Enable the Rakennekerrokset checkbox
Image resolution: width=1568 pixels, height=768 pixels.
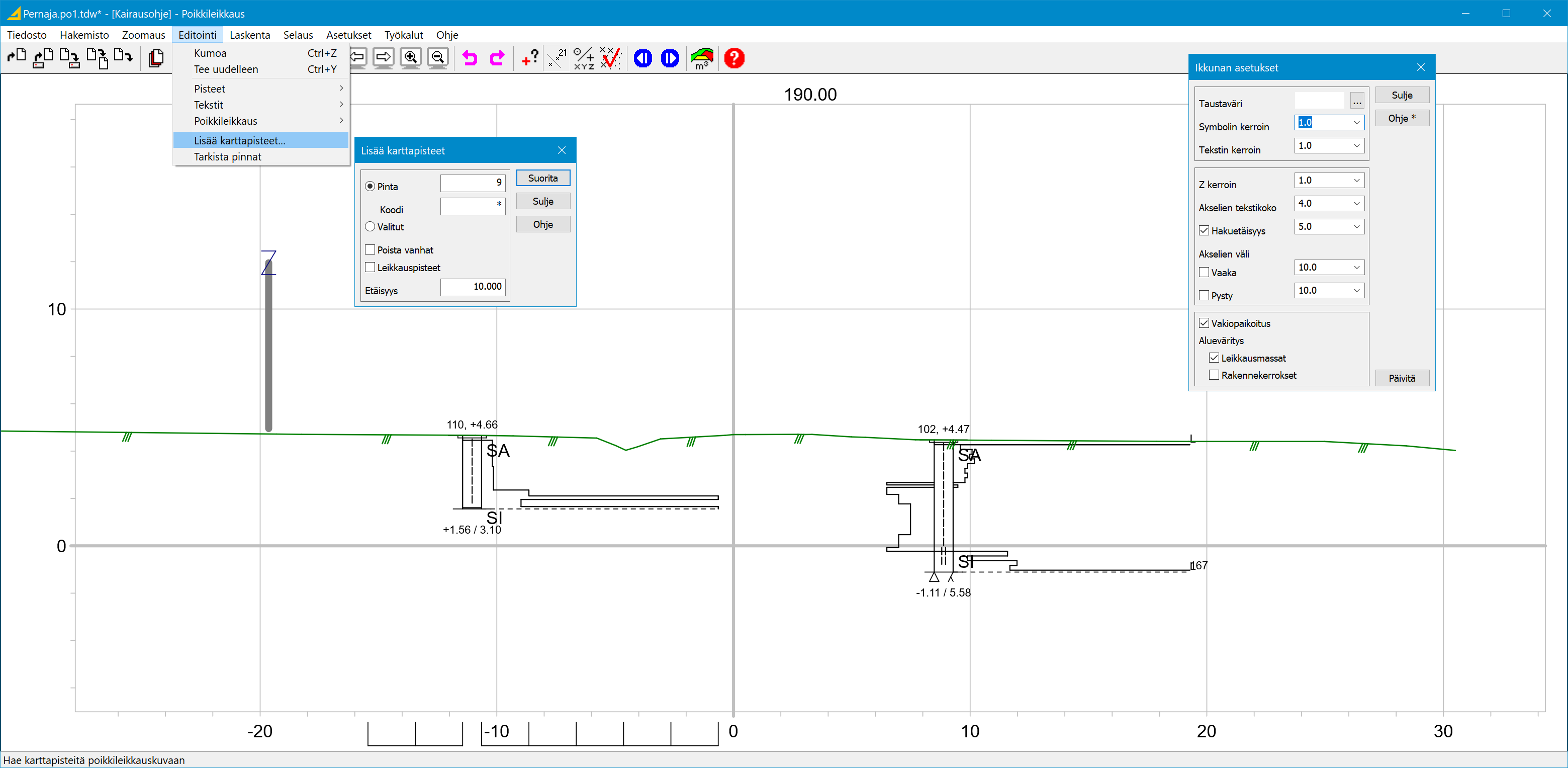click(x=1215, y=375)
